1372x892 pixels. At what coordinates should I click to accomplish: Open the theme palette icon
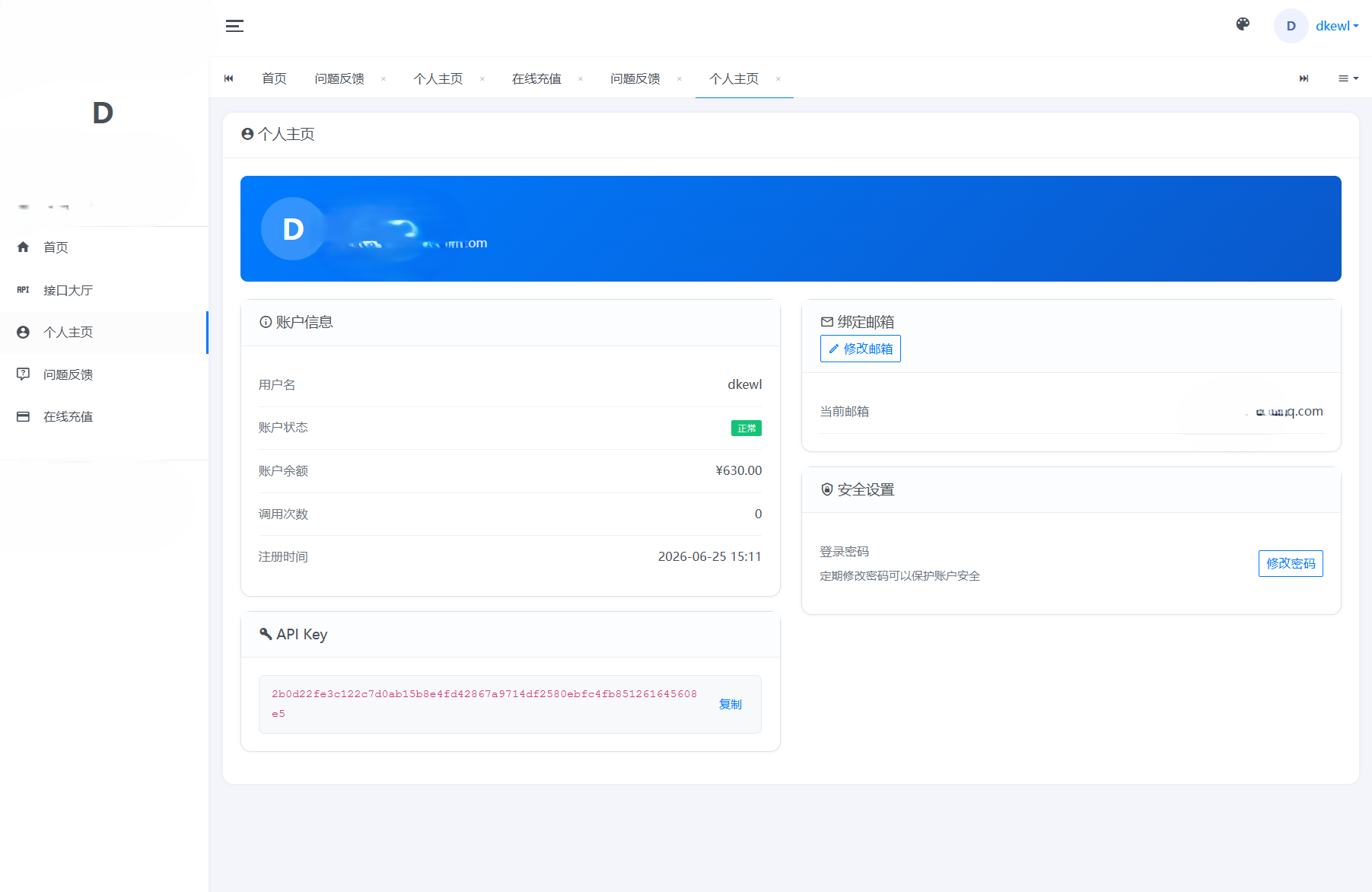coord(1243,24)
